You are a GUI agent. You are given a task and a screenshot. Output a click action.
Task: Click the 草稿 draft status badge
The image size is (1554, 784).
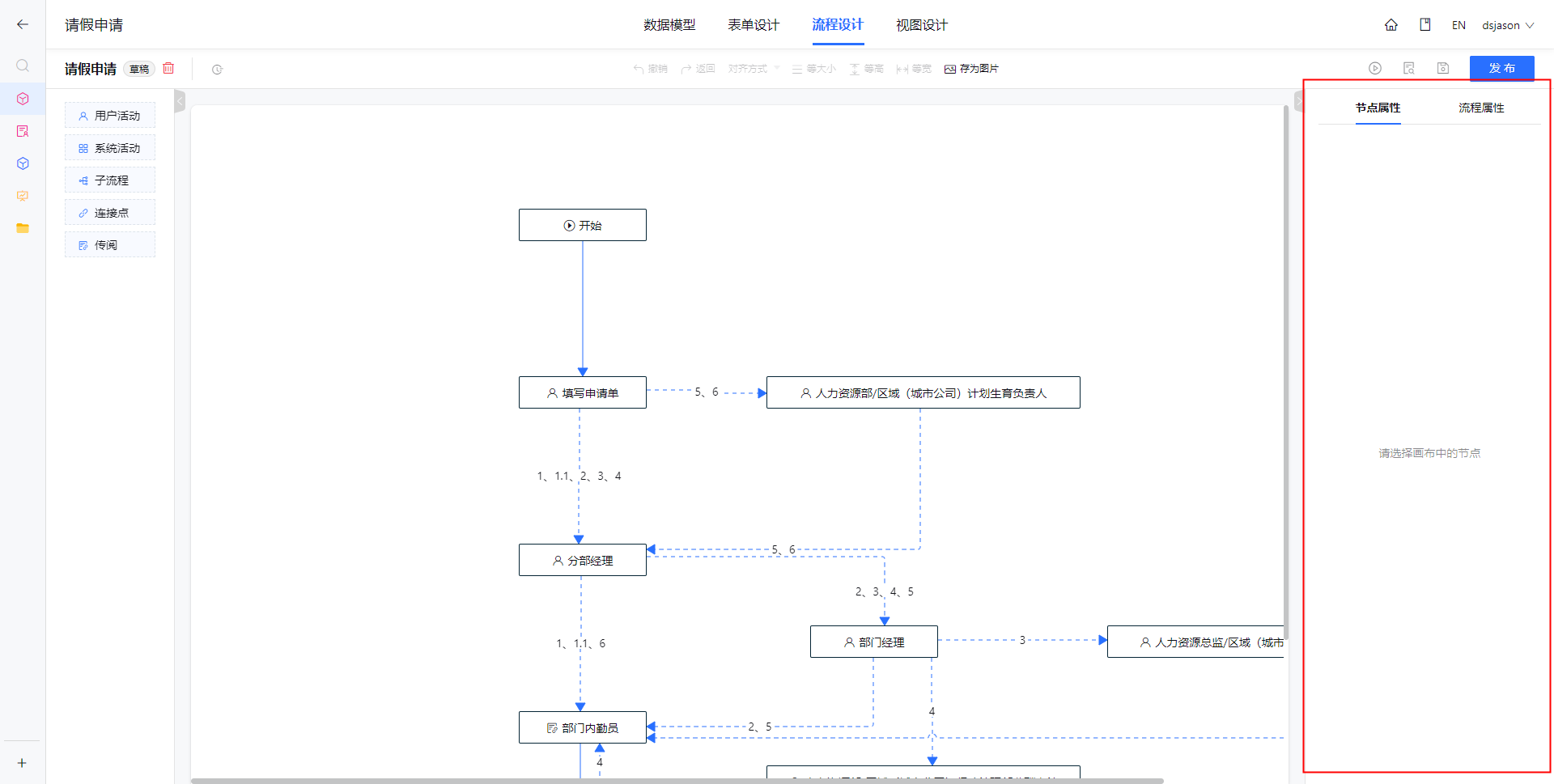tap(139, 69)
